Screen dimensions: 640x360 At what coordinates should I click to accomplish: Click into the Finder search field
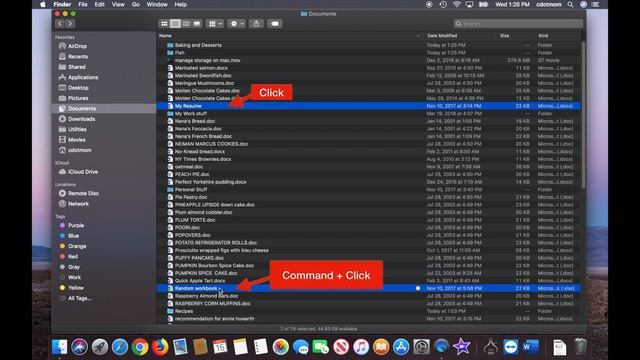518,24
